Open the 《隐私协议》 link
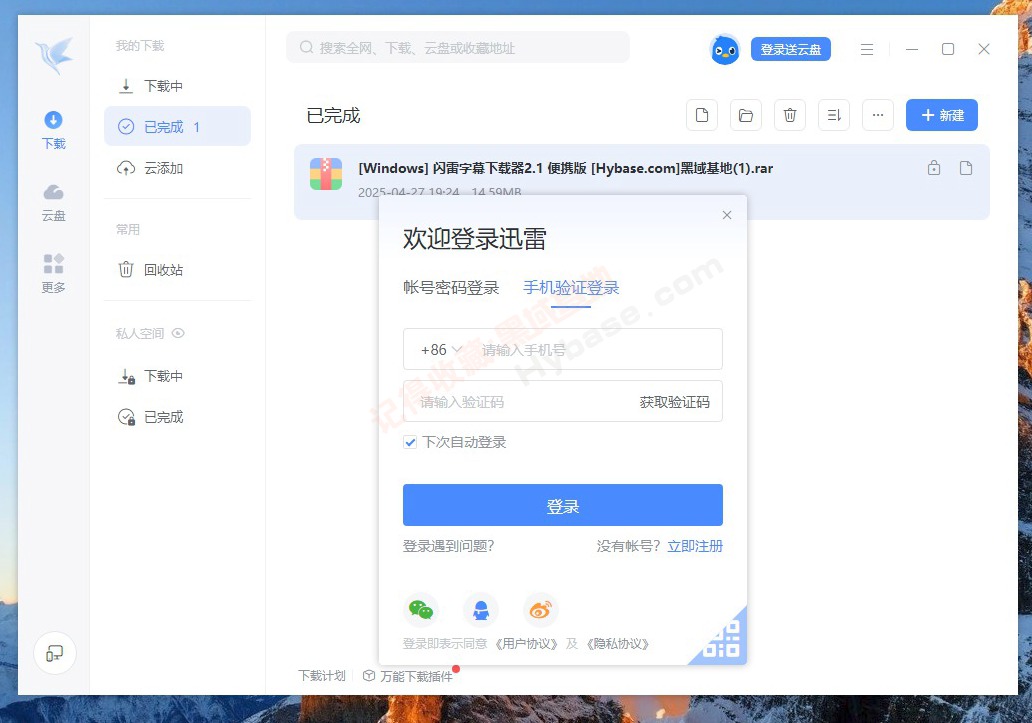1032x723 pixels. point(617,643)
